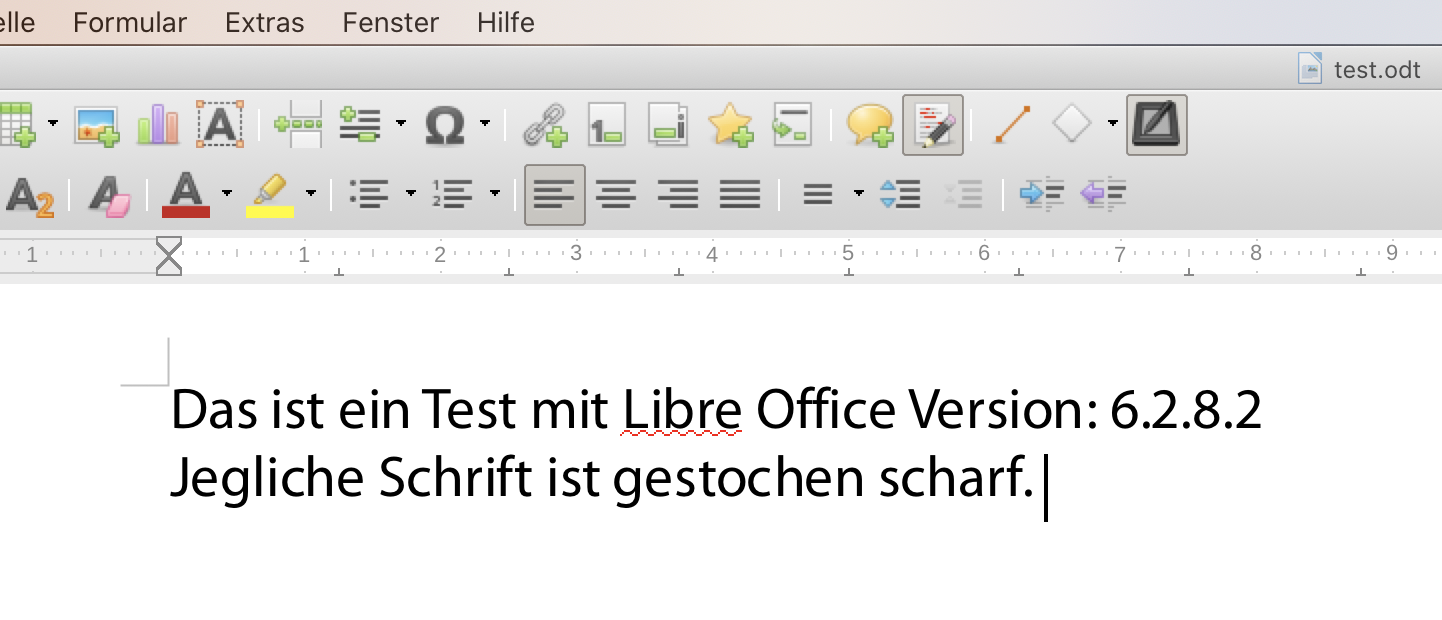Apply subscript formatting
The image size is (1442, 620).
[29, 195]
